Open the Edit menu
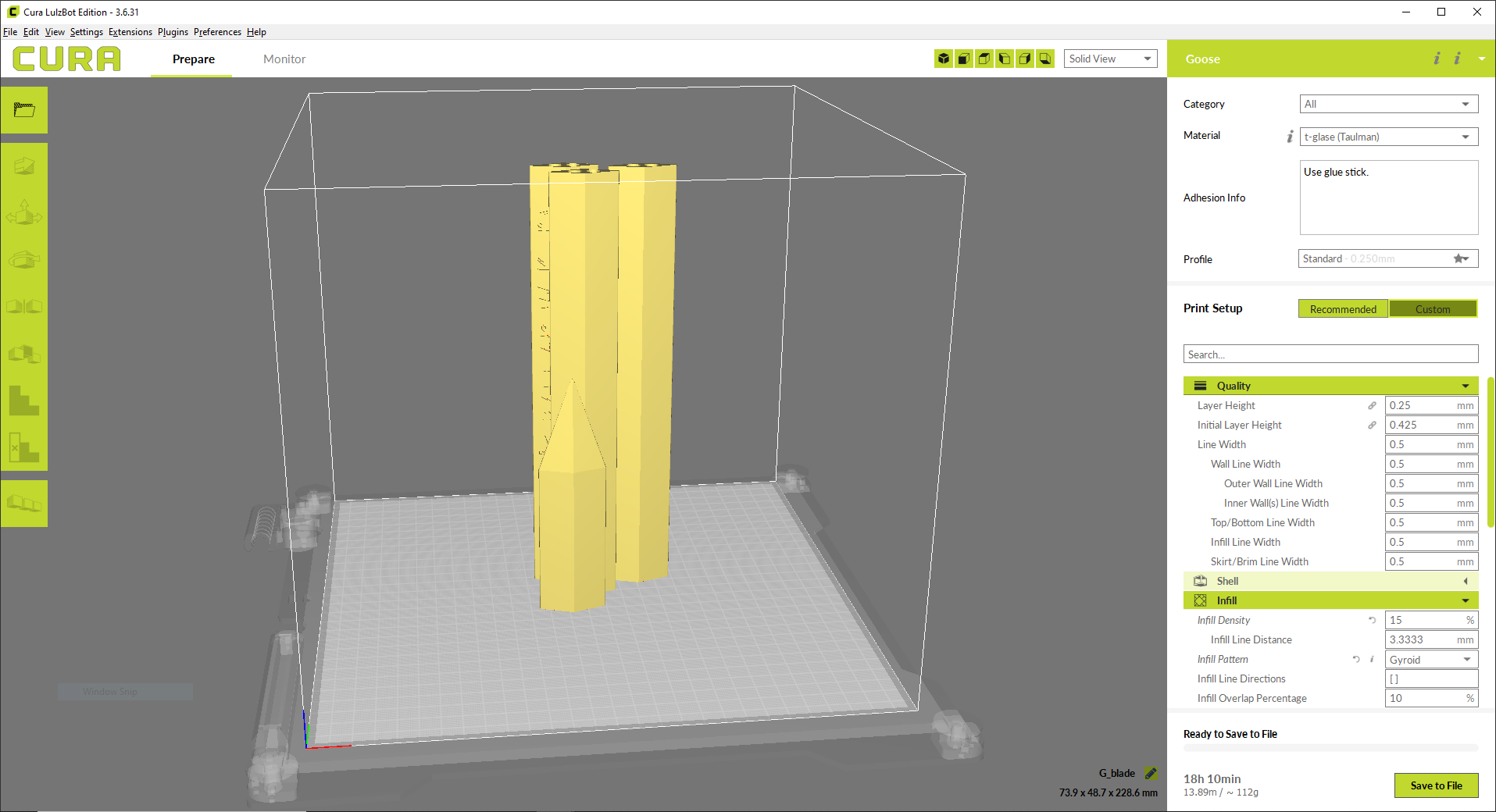Viewport: 1496px width, 812px height. 31,32
